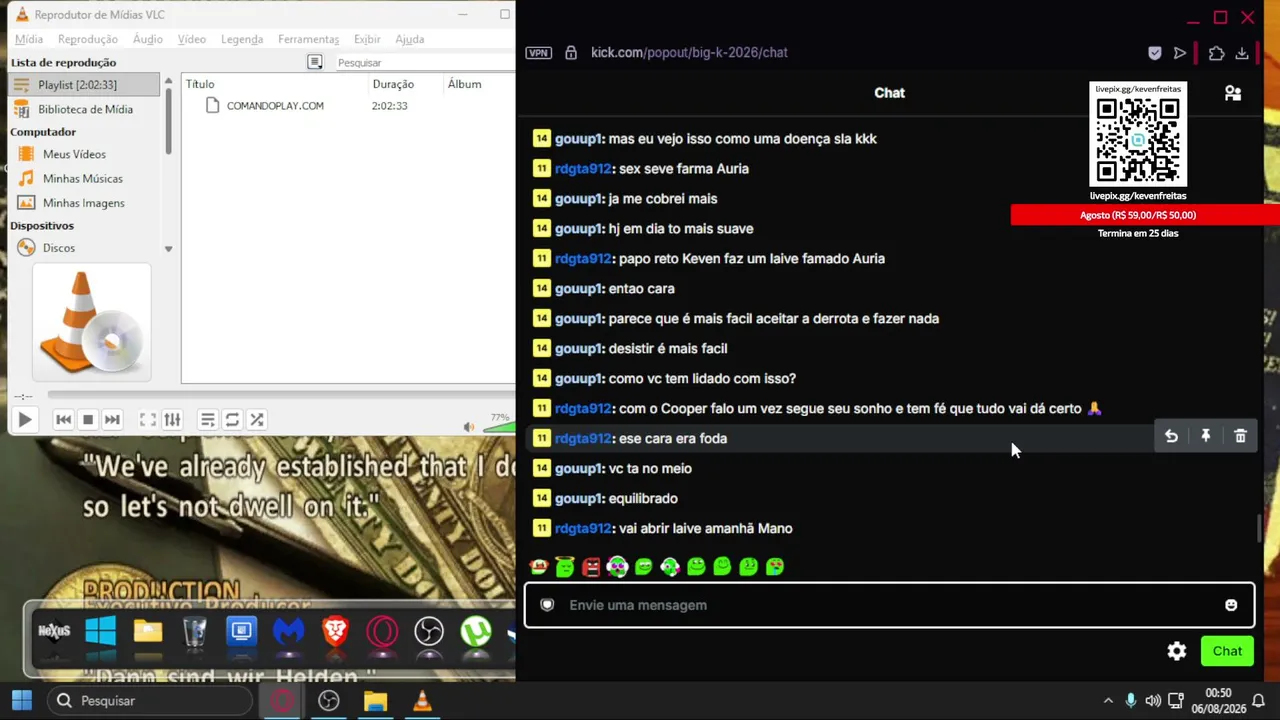This screenshot has height=720, width=1280.
Task: Expand hidden system tray icons chevron
Action: [x=1107, y=701]
